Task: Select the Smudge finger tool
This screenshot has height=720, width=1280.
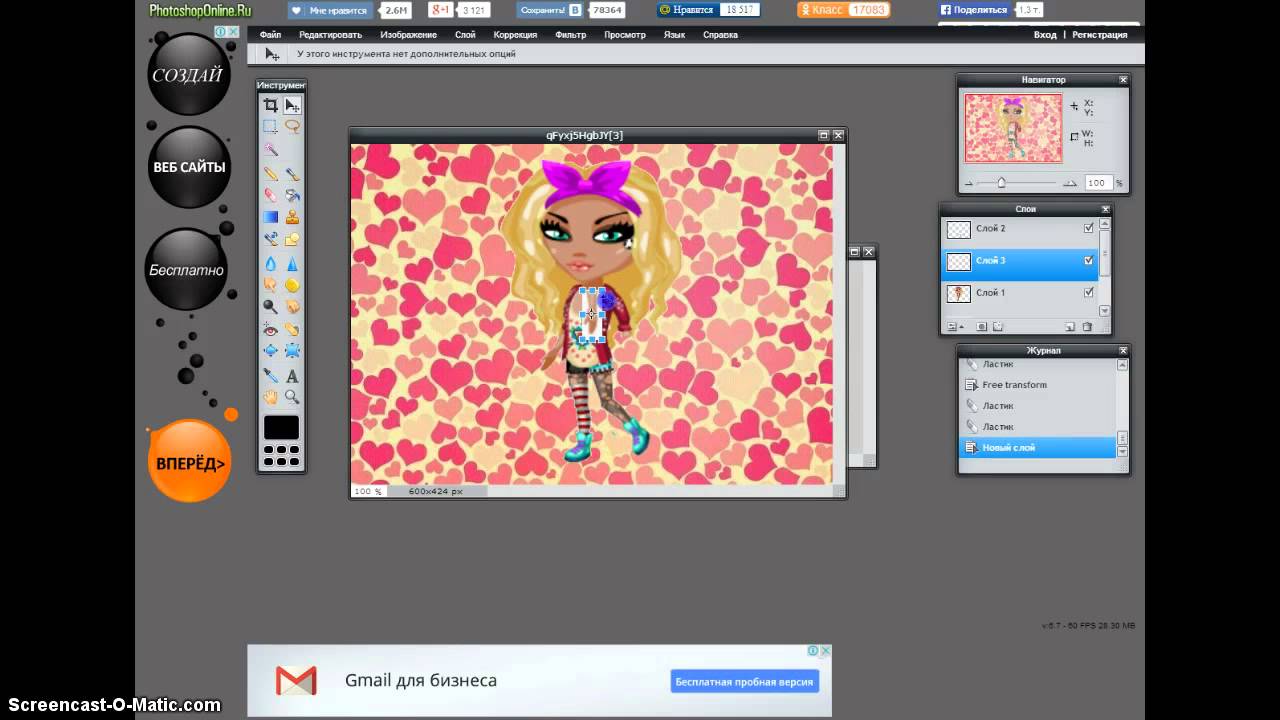Action: pos(271,285)
